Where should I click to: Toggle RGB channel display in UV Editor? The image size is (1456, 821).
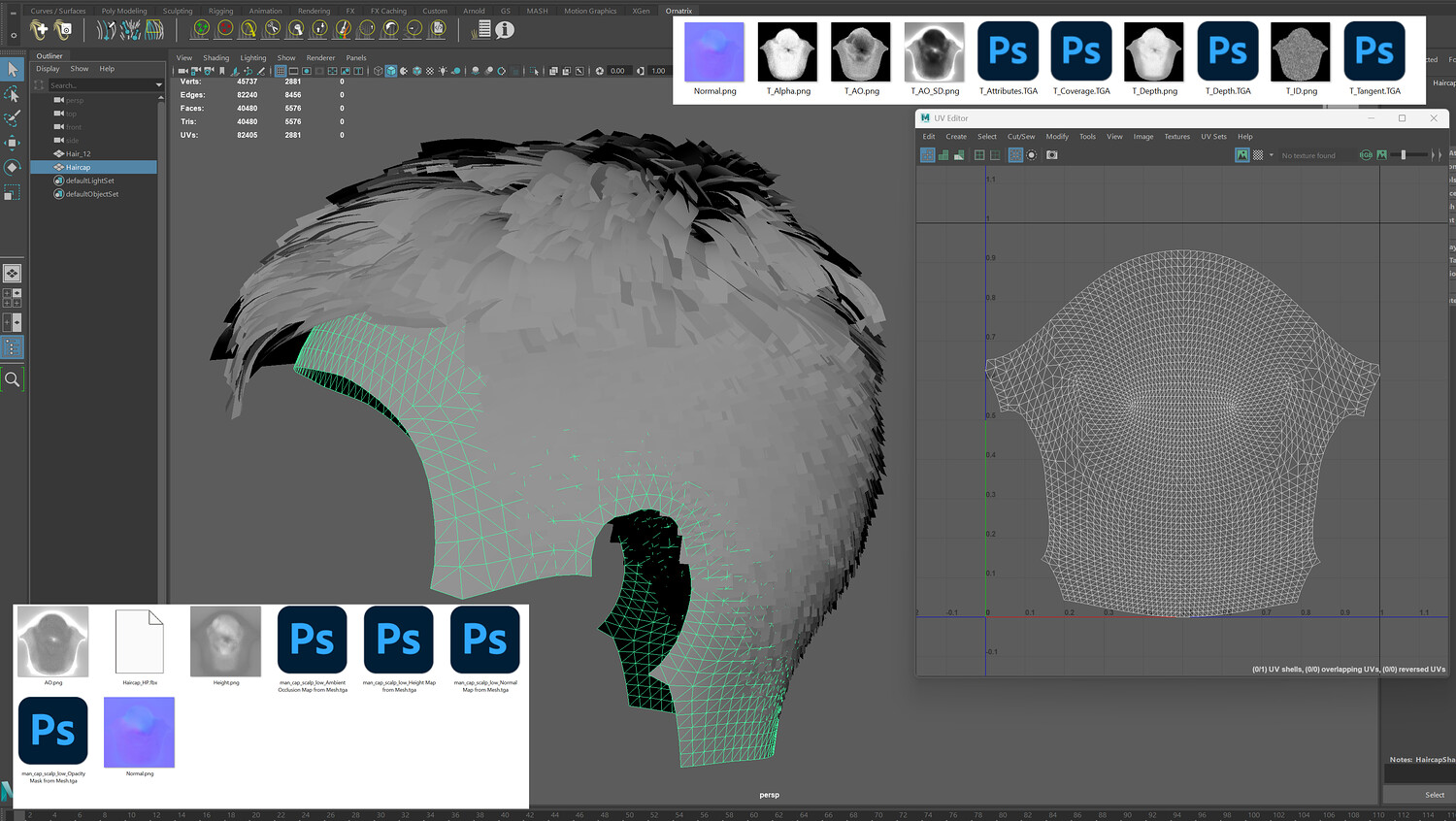pyautogui.click(x=1367, y=155)
